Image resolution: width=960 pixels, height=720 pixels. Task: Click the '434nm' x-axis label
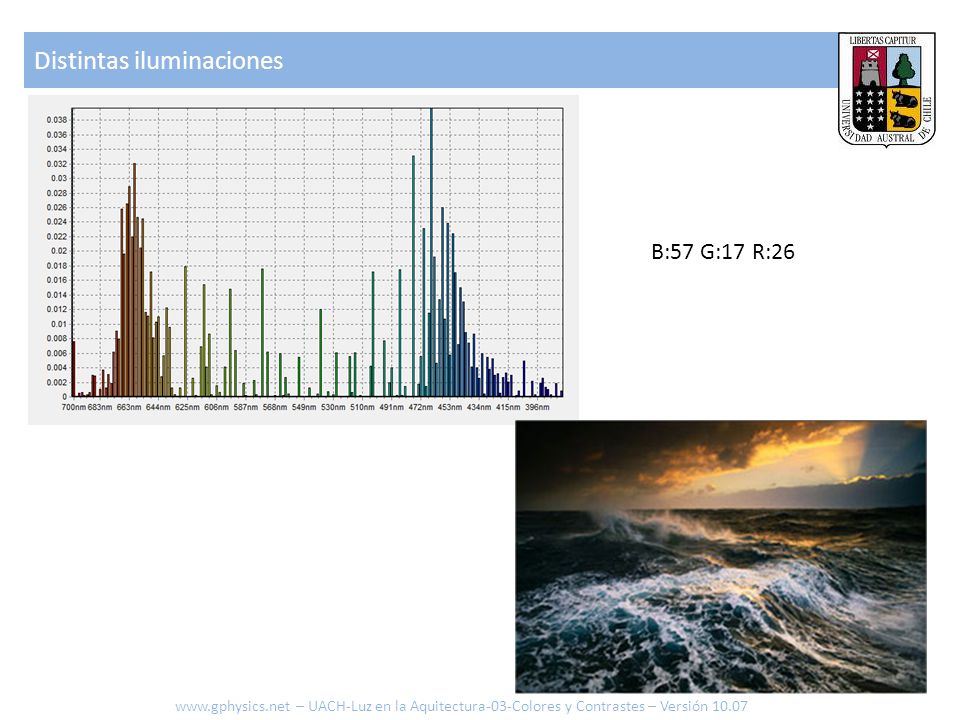point(479,407)
